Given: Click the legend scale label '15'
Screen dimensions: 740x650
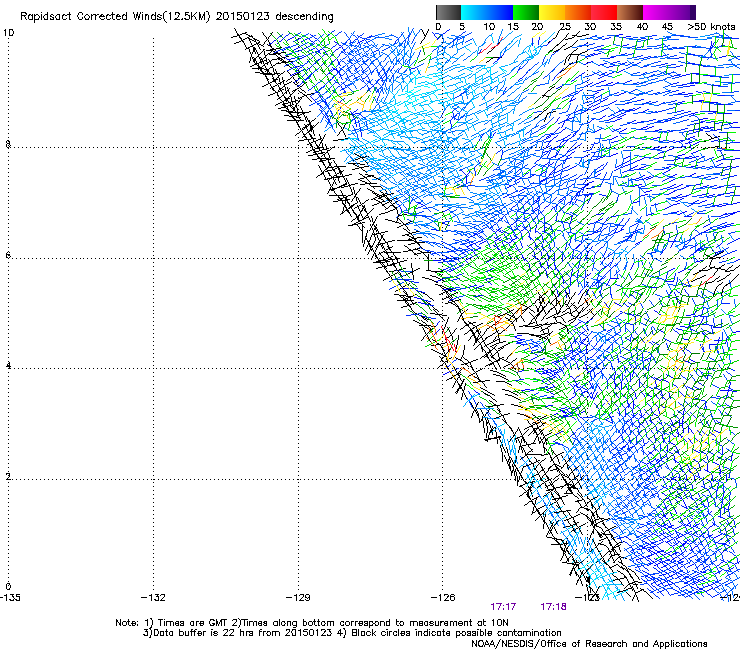Looking at the screenshot, I should pyautogui.click(x=513, y=27).
